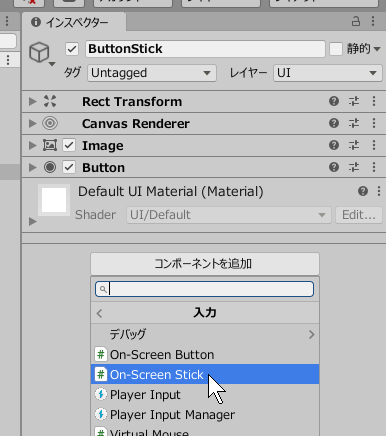
Task: Open Inspector tab options menu
Action: 373,21
